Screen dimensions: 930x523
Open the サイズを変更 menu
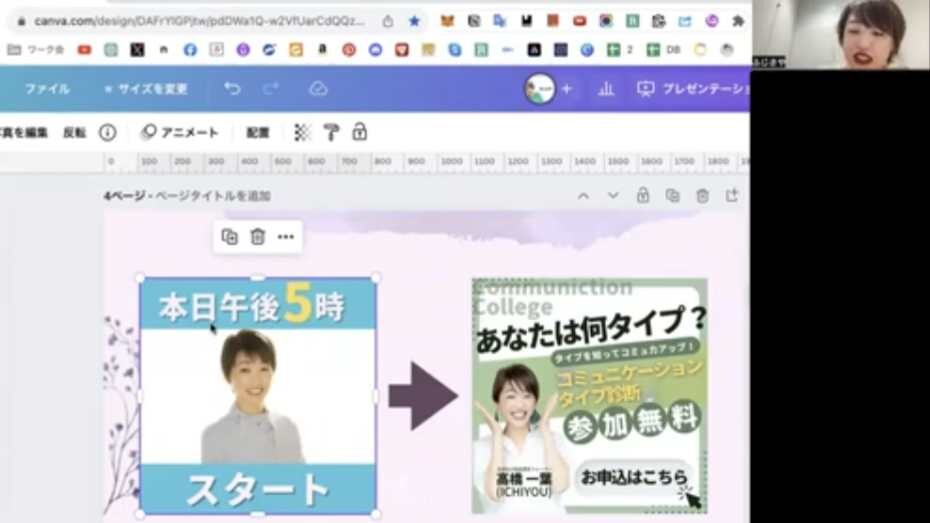click(146, 89)
